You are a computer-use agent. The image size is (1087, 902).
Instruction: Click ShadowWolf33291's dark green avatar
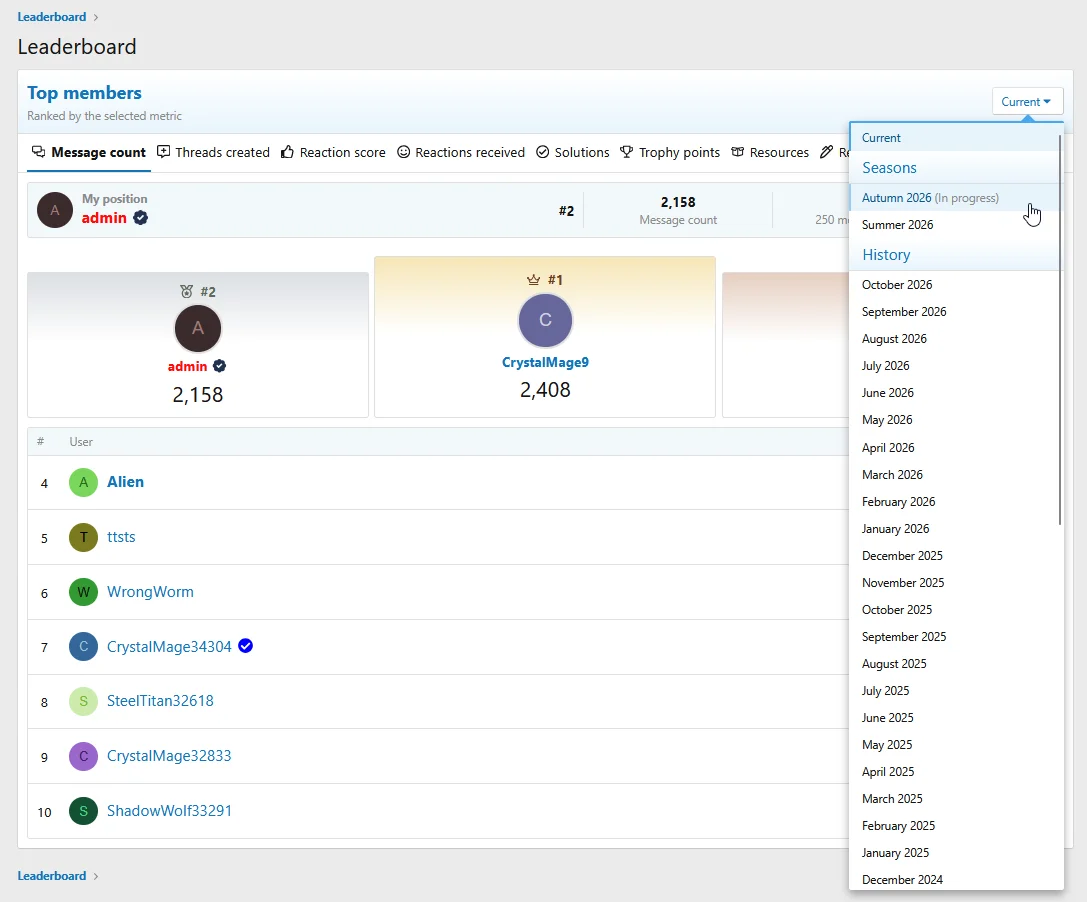click(83, 810)
